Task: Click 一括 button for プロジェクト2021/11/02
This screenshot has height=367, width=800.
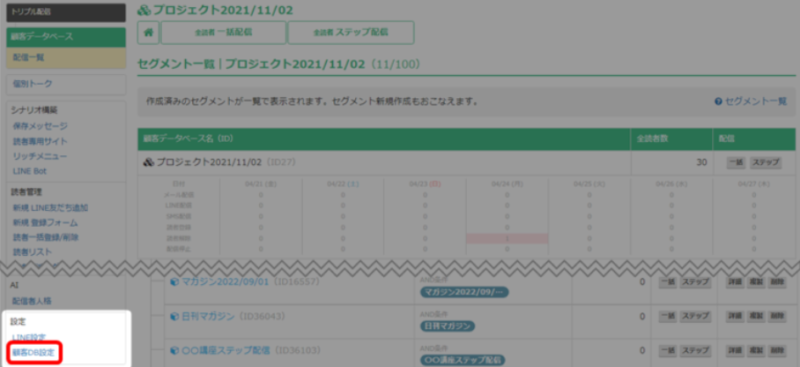Action: [736, 162]
